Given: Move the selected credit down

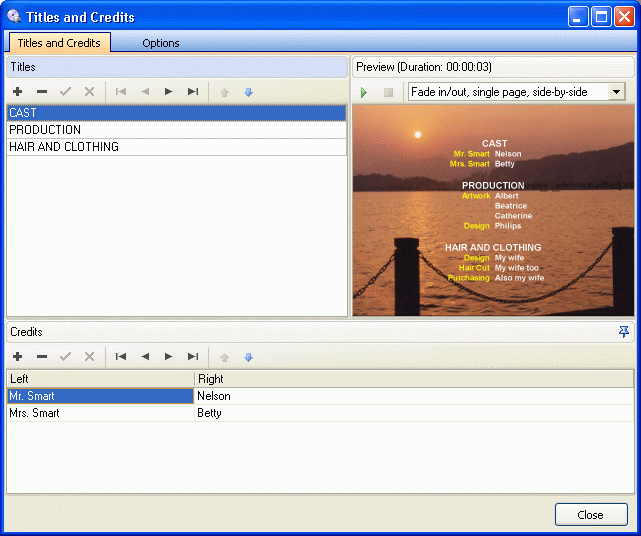Looking at the screenshot, I should point(248,357).
